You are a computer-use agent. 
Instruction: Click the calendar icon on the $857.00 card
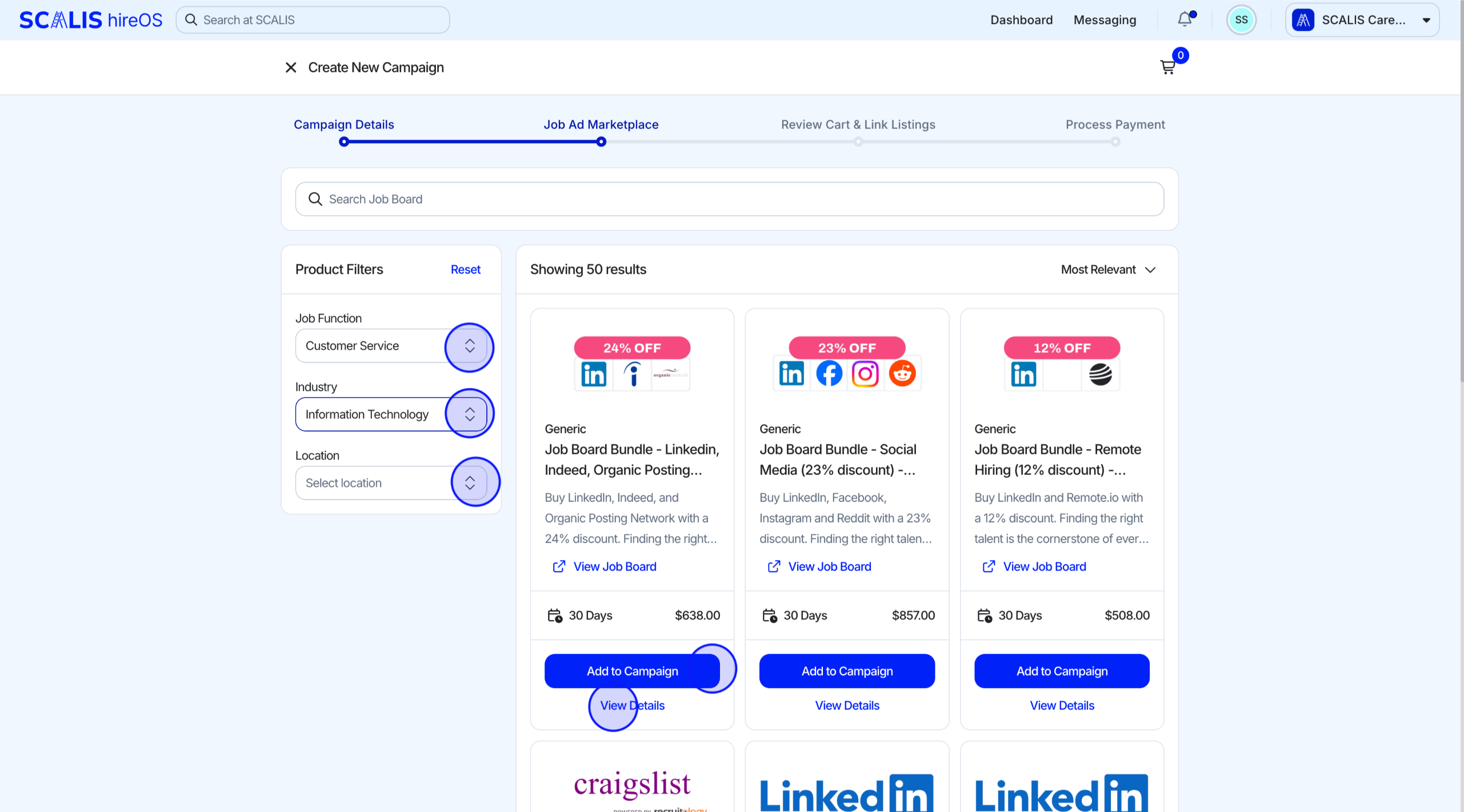(x=770, y=615)
